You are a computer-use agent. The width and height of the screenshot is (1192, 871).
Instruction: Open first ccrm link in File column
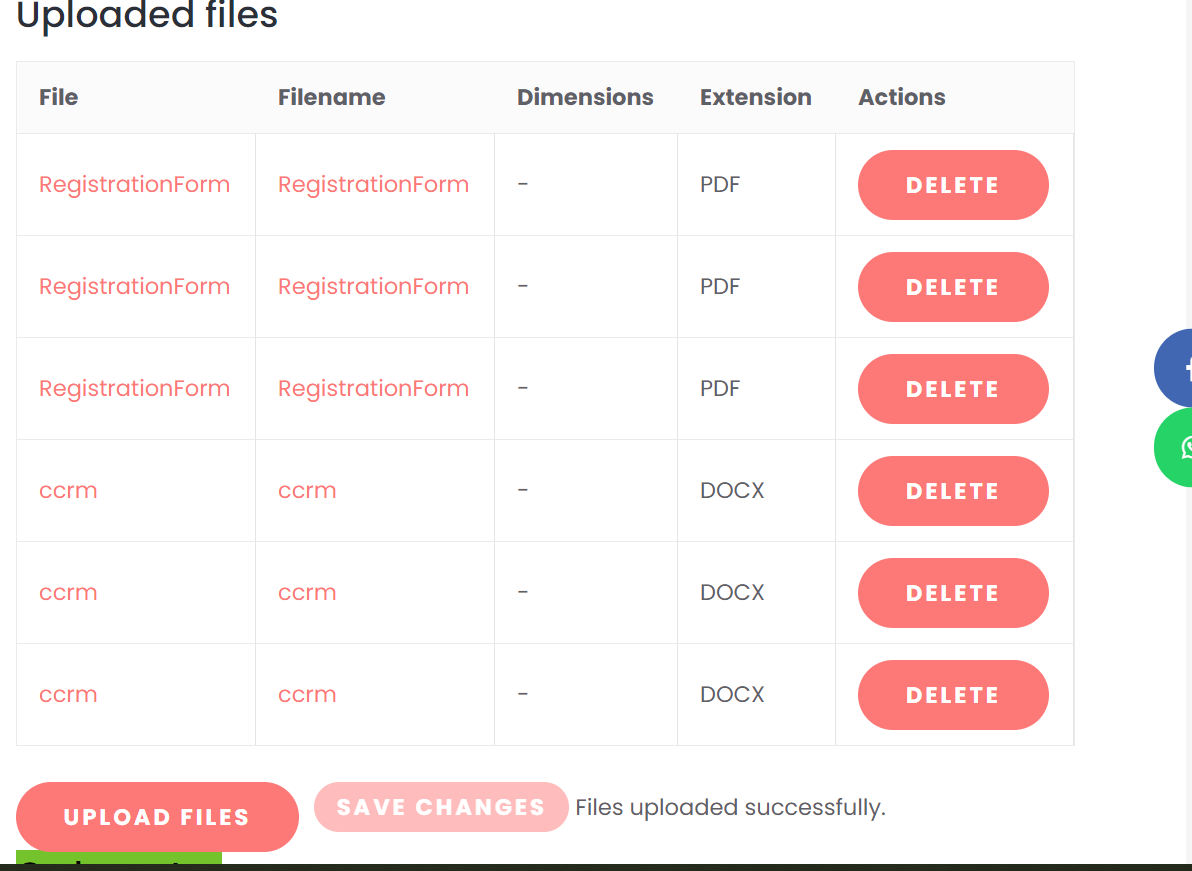coord(68,490)
